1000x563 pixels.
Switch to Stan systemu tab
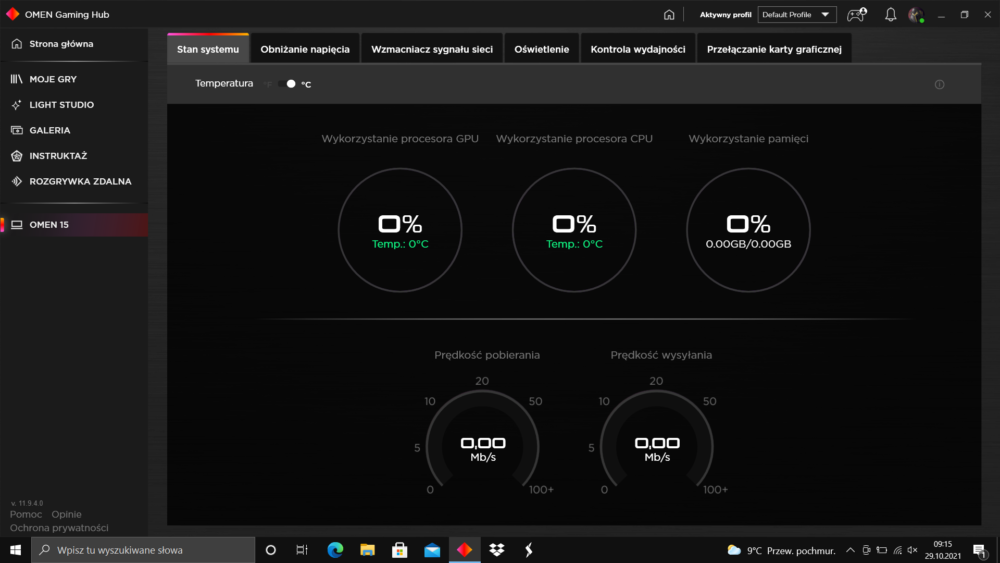[208, 49]
